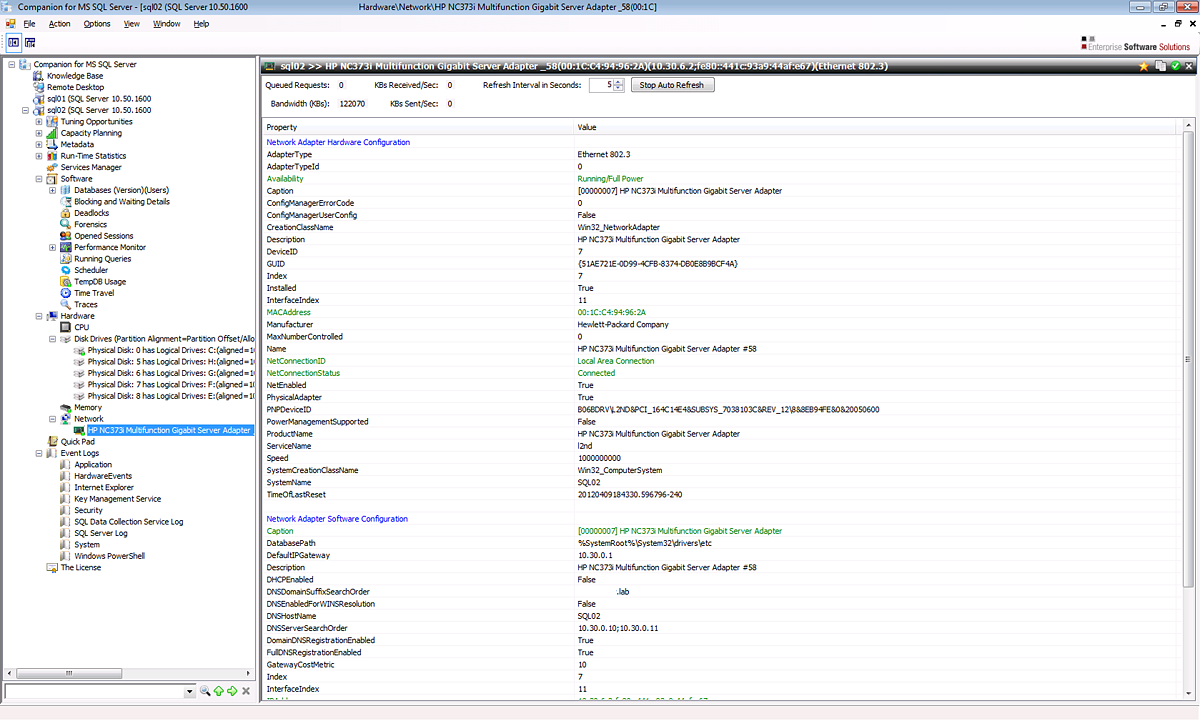Open Services Manager via its gear icon
This screenshot has height=721, width=1200.
click(x=53, y=168)
